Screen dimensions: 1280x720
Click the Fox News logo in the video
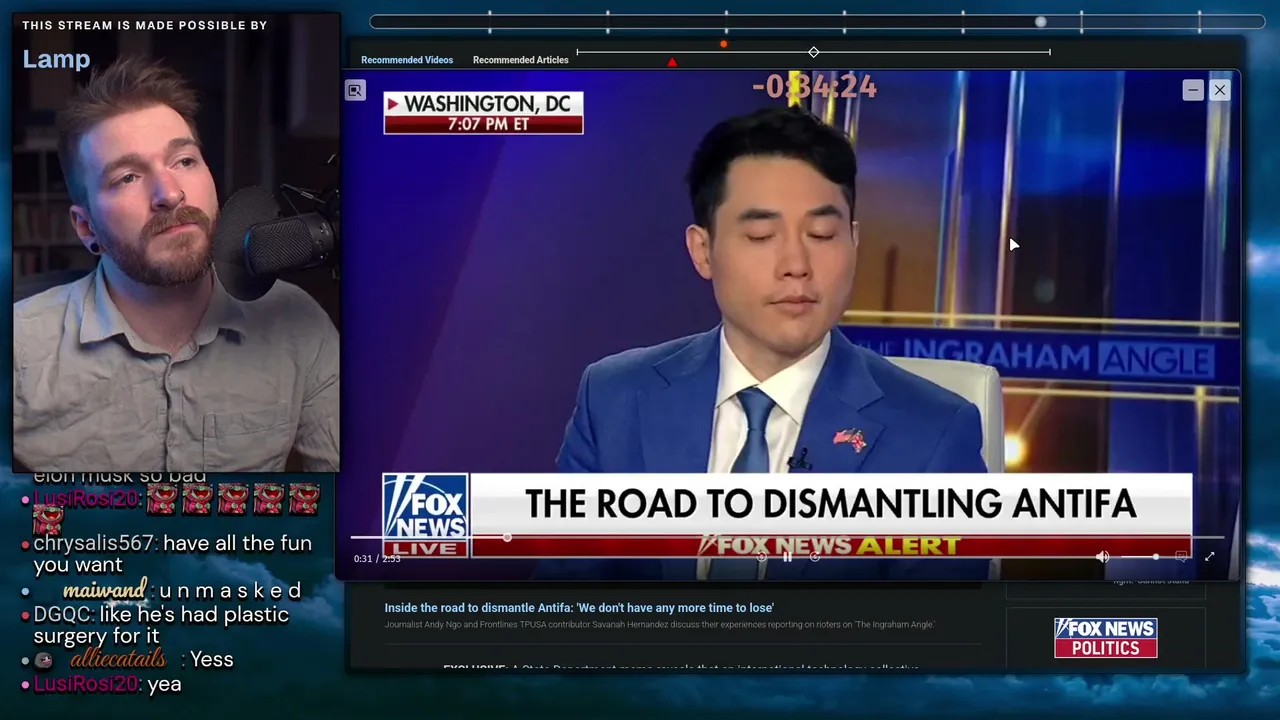coord(425,515)
